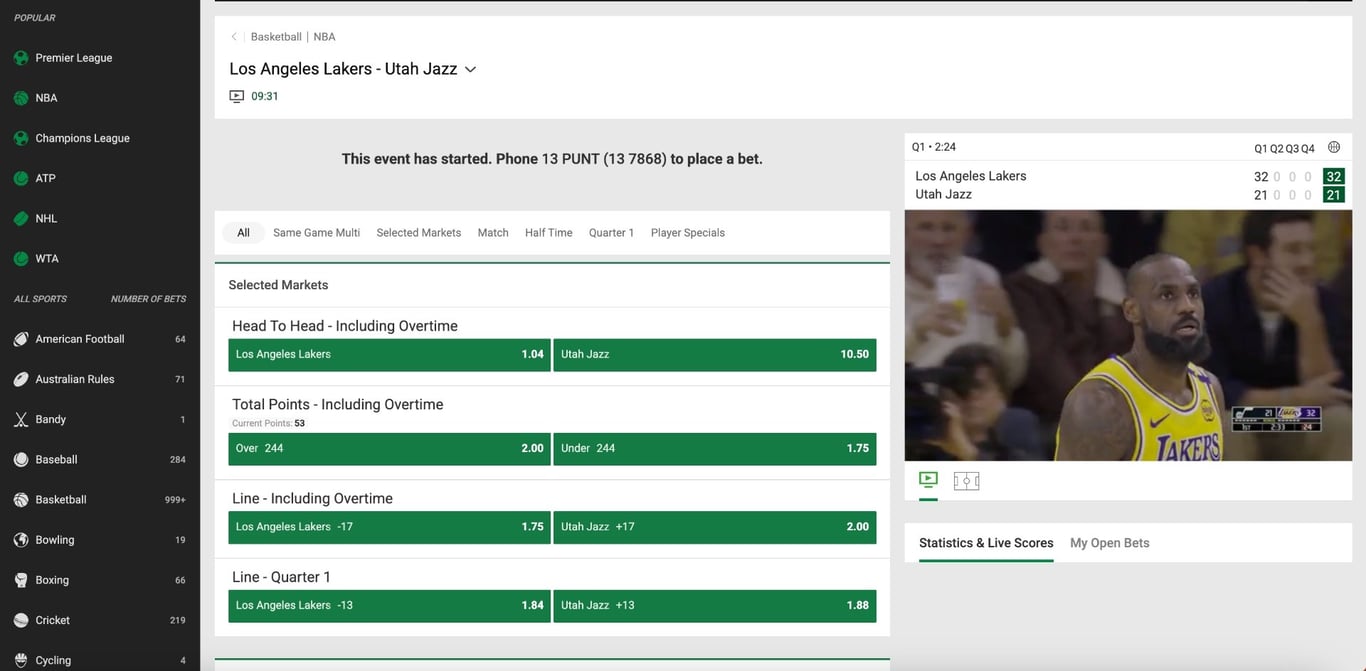Click the Boxing glove icon

pos(20,580)
